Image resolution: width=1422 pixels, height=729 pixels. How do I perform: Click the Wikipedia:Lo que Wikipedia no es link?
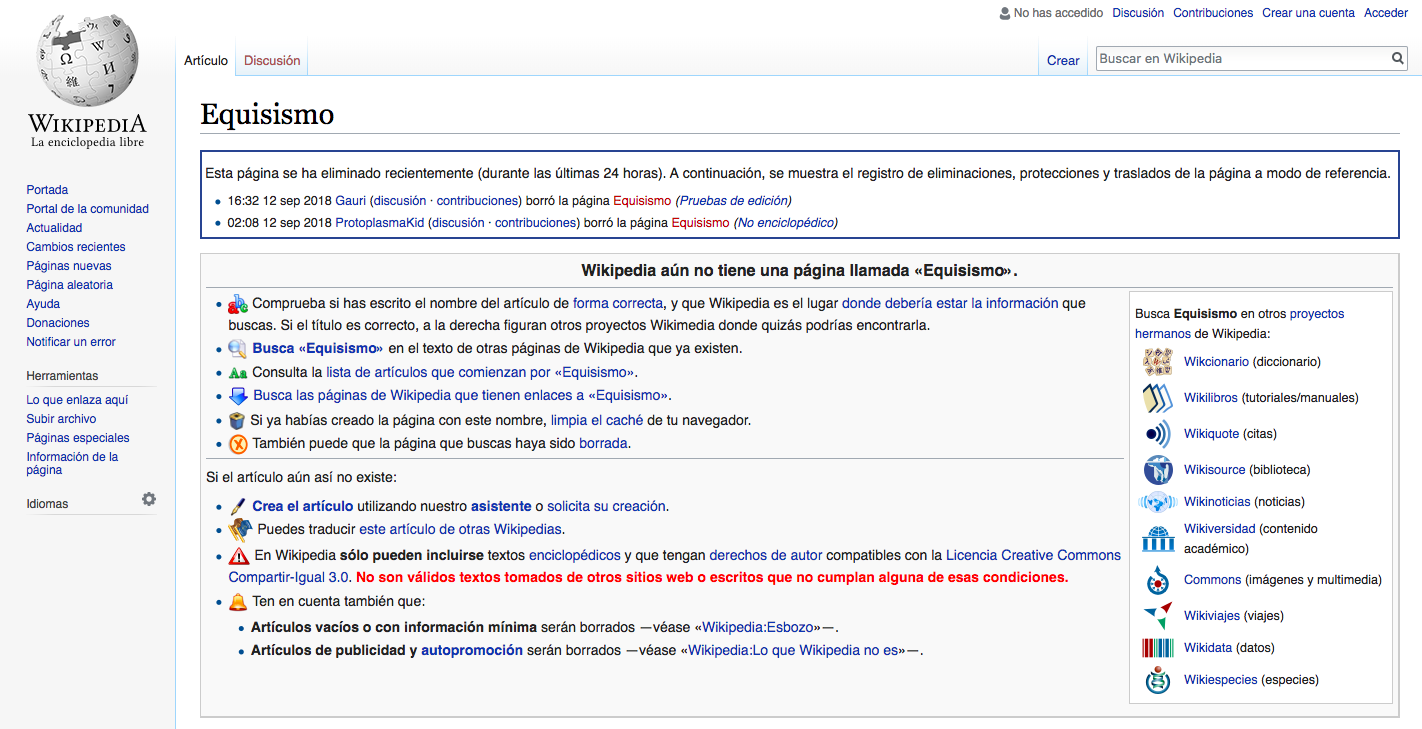click(793, 650)
